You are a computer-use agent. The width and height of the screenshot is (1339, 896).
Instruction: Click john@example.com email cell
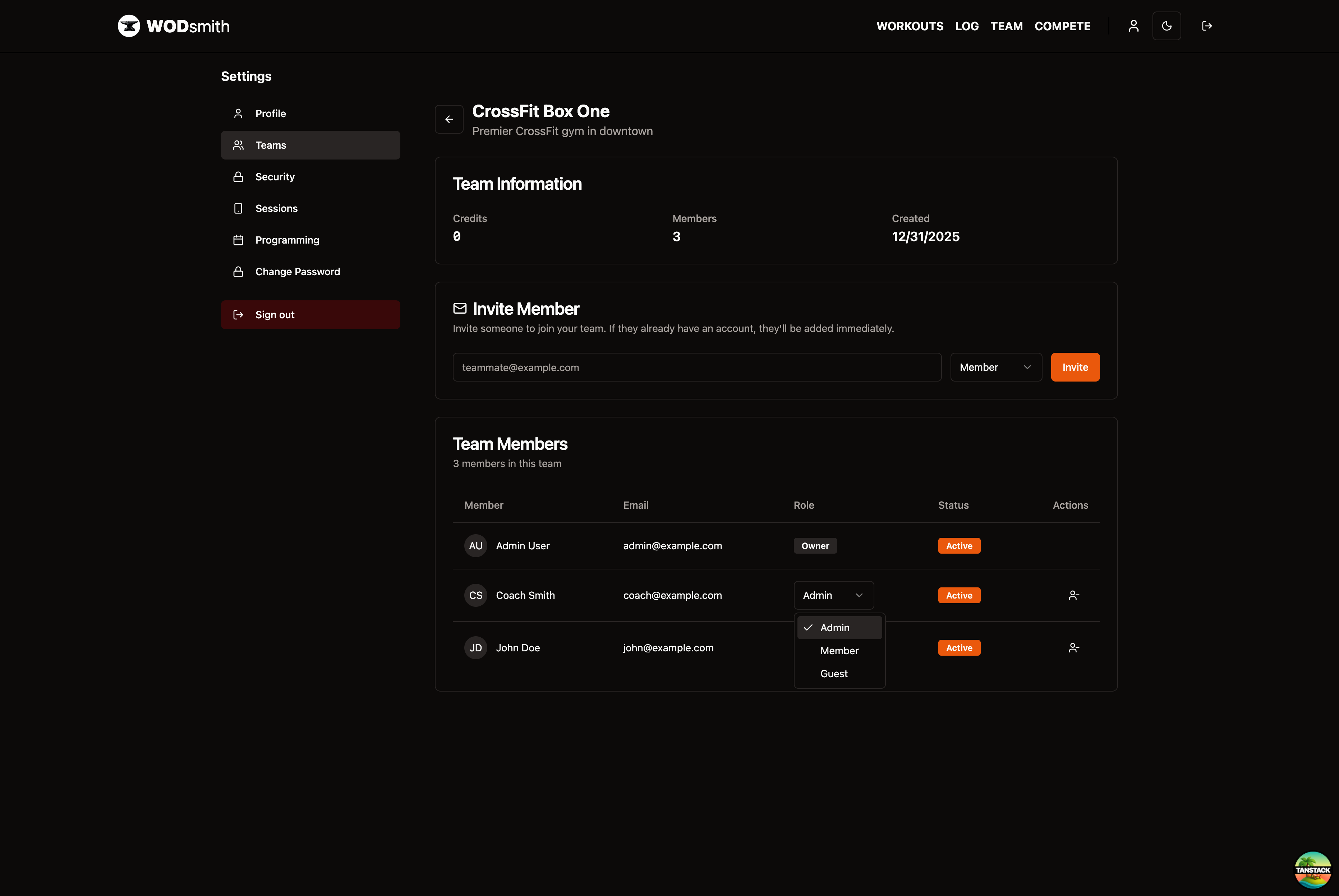668,648
